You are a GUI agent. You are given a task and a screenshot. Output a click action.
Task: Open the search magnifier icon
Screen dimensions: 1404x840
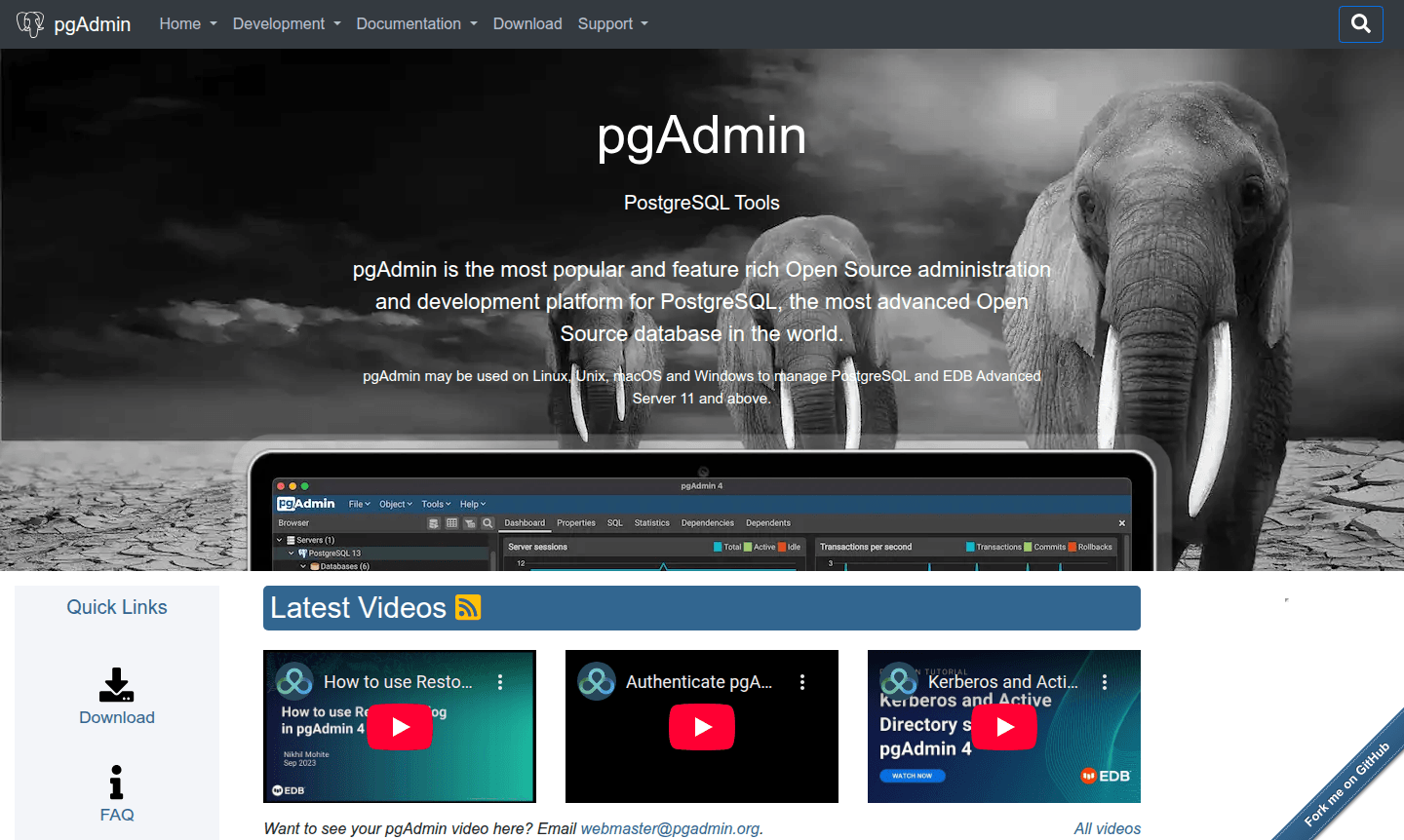(x=1360, y=23)
